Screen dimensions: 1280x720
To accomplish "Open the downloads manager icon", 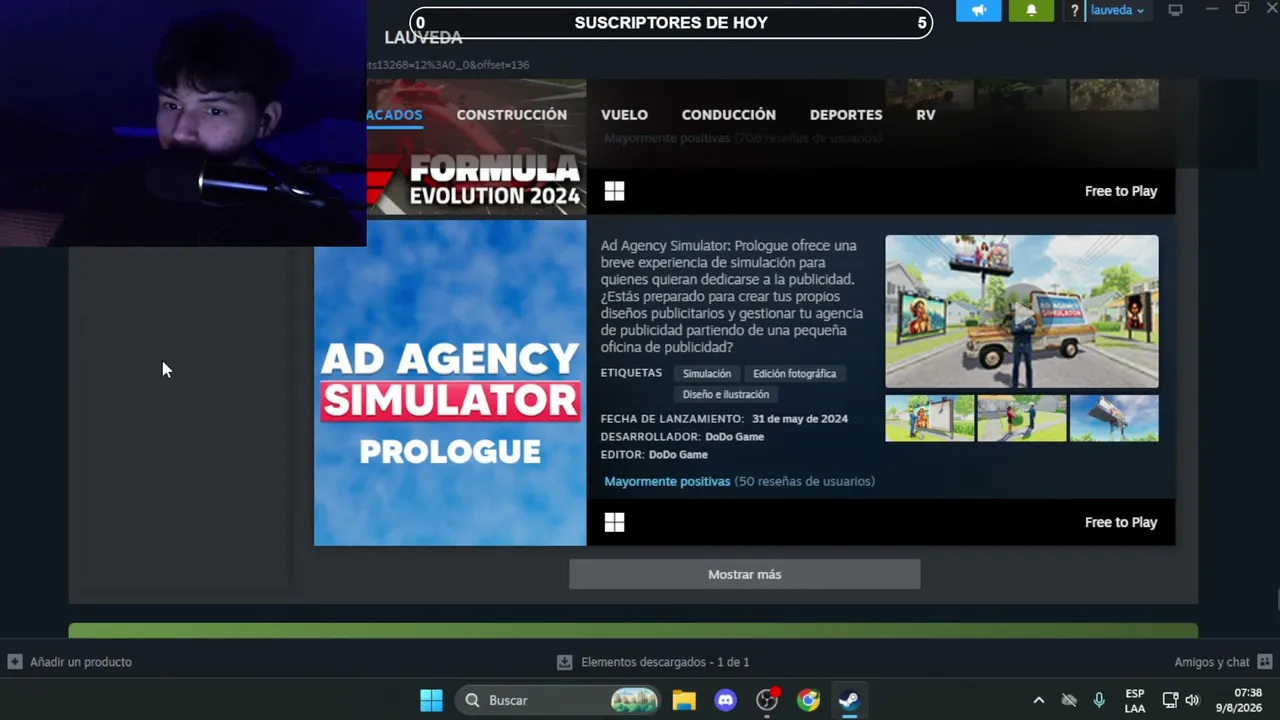I will coord(564,662).
